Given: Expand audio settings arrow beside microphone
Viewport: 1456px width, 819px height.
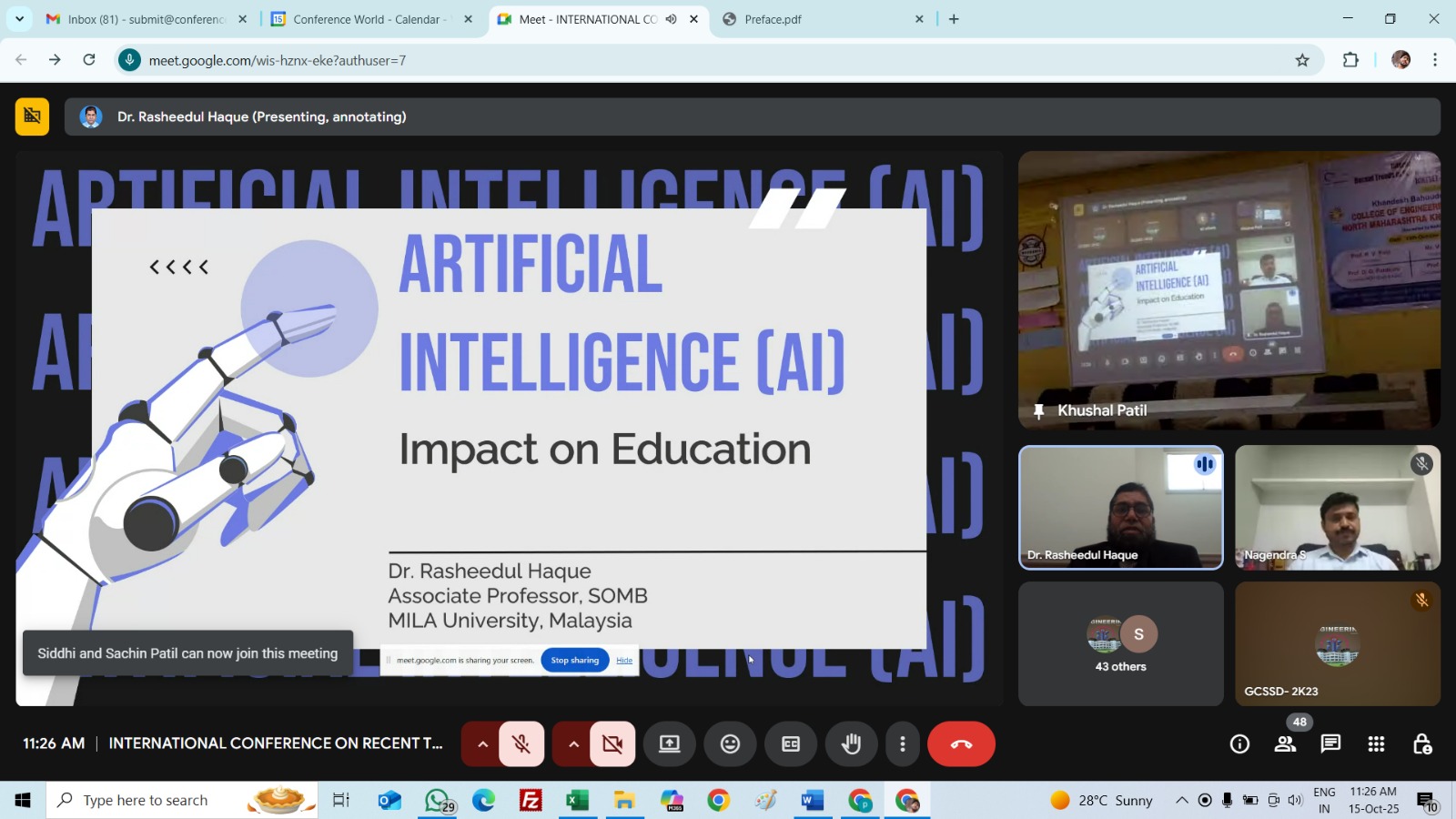Looking at the screenshot, I should pyautogui.click(x=482, y=744).
